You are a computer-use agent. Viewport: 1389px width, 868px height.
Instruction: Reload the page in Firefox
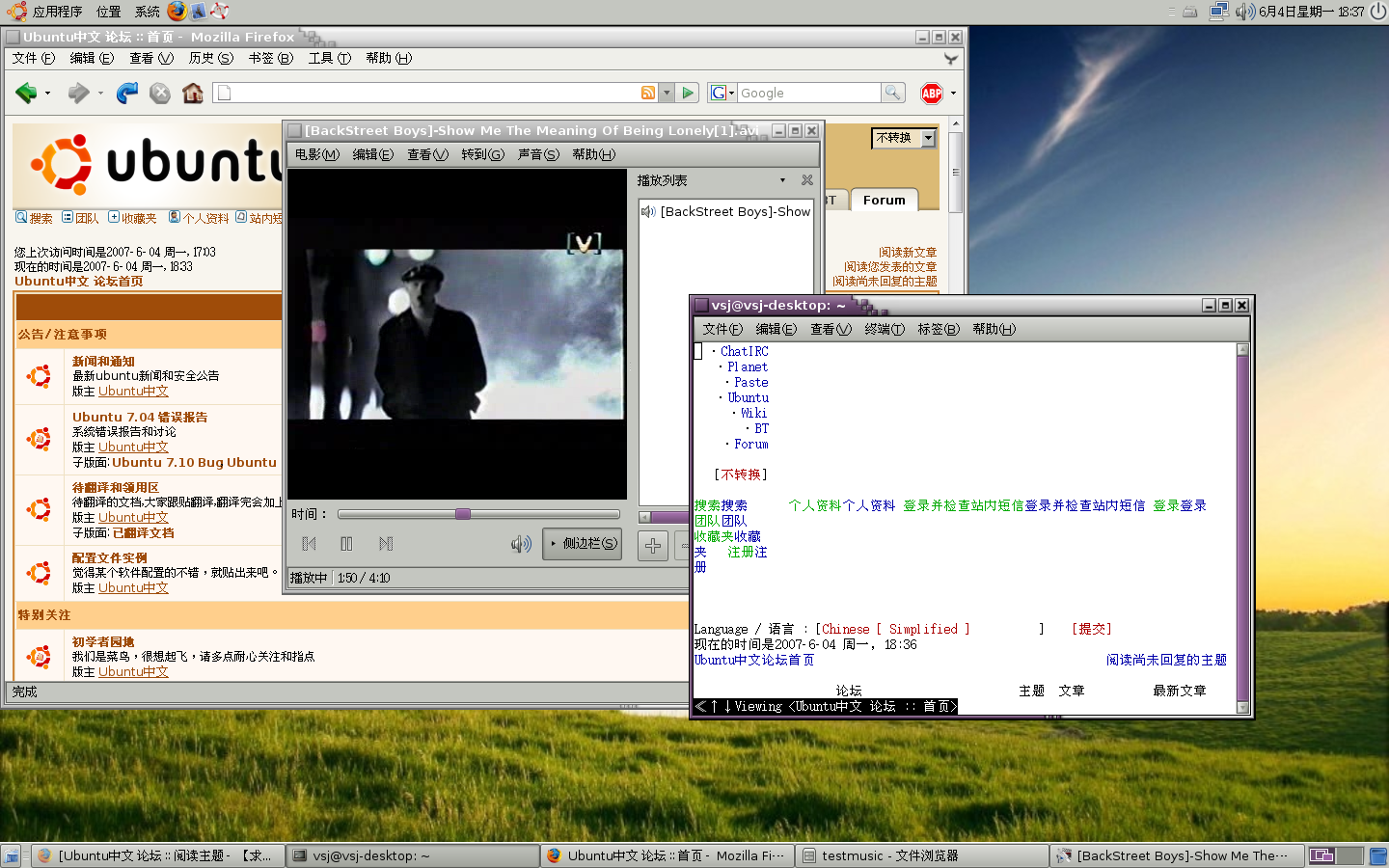pos(127,93)
